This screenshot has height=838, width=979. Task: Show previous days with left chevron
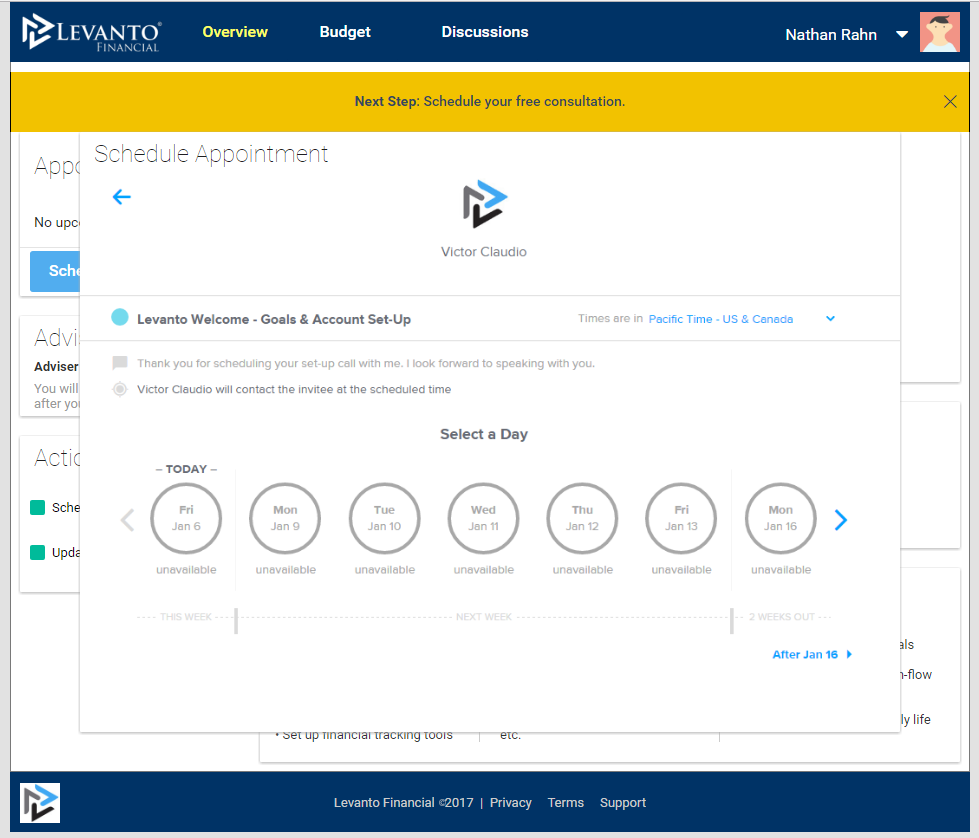tap(127, 520)
